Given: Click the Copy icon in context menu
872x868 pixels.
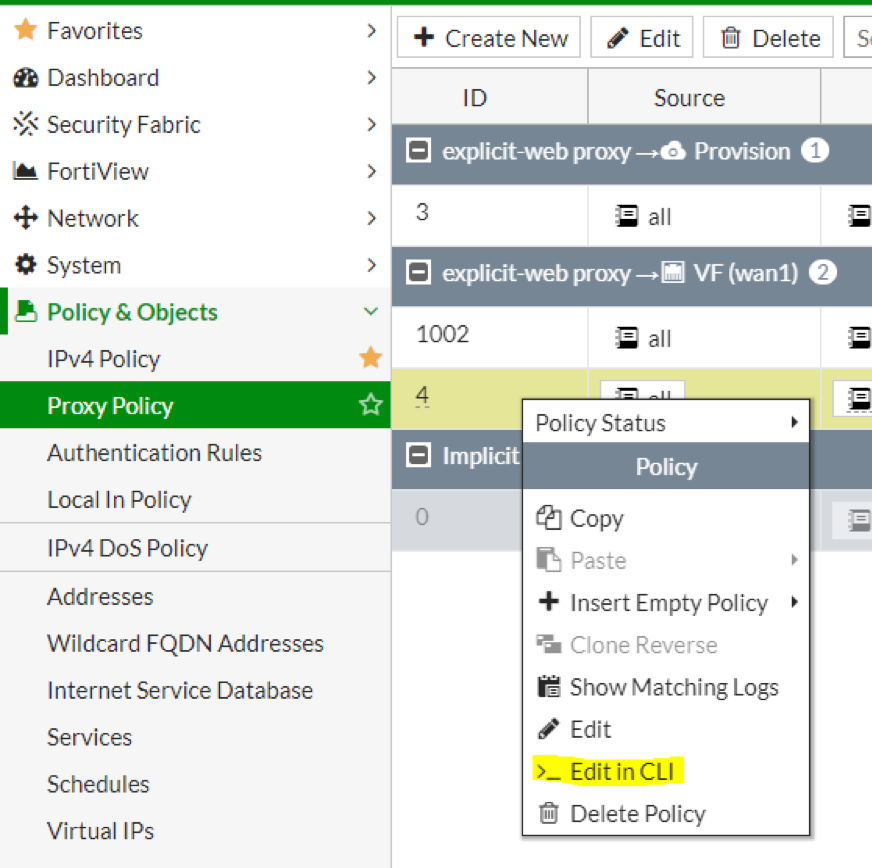Looking at the screenshot, I should (x=548, y=518).
